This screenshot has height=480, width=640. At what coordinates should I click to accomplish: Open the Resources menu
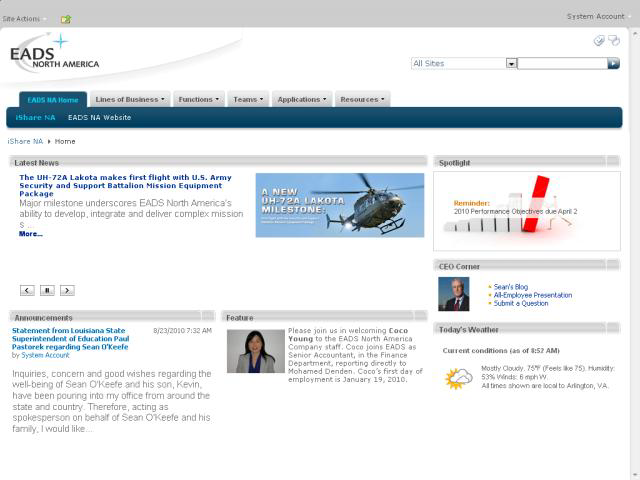point(362,99)
